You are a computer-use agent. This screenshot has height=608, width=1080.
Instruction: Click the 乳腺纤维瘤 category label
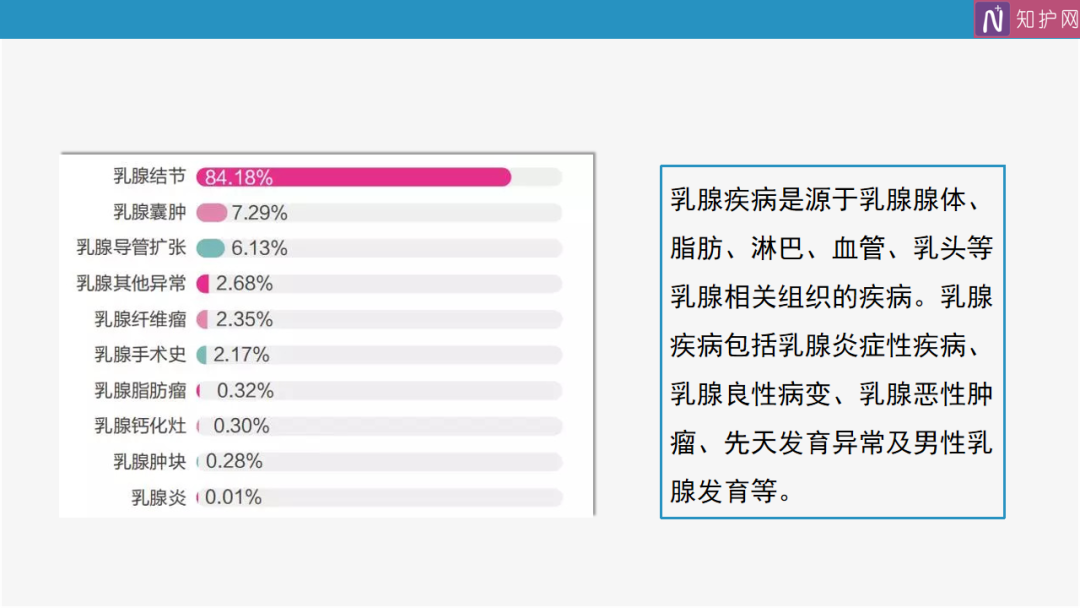click(141, 320)
